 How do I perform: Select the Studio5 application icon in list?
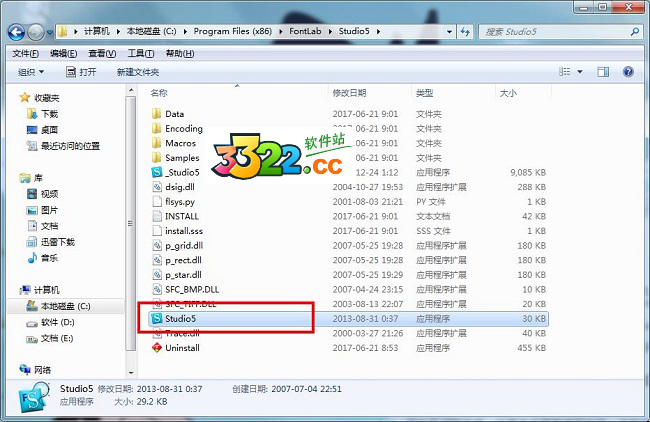[157, 318]
